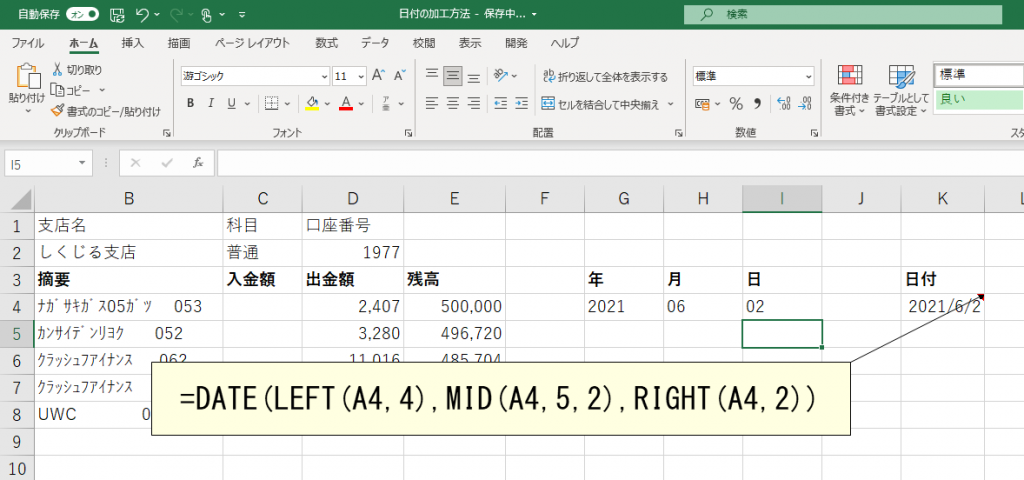
Task: Click the yellow fill color swatch
Action: click(x=312, y=103)
